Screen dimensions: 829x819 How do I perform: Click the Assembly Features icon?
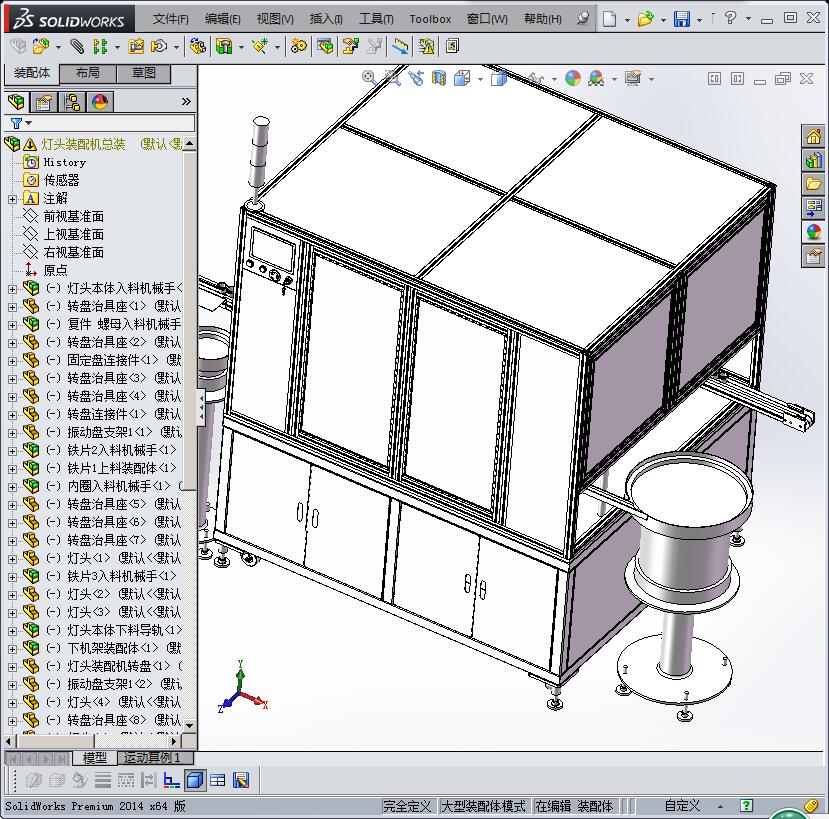pos(224,47)
